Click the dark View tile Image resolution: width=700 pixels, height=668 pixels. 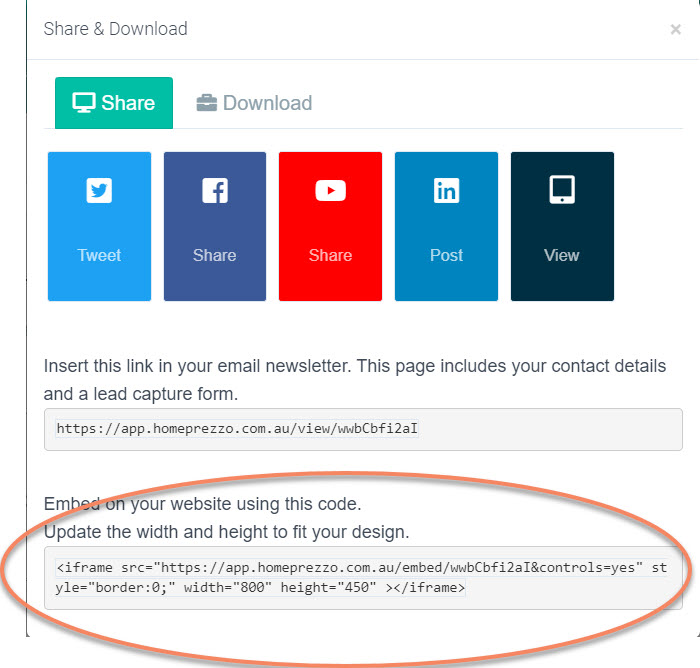pos(562,226)
